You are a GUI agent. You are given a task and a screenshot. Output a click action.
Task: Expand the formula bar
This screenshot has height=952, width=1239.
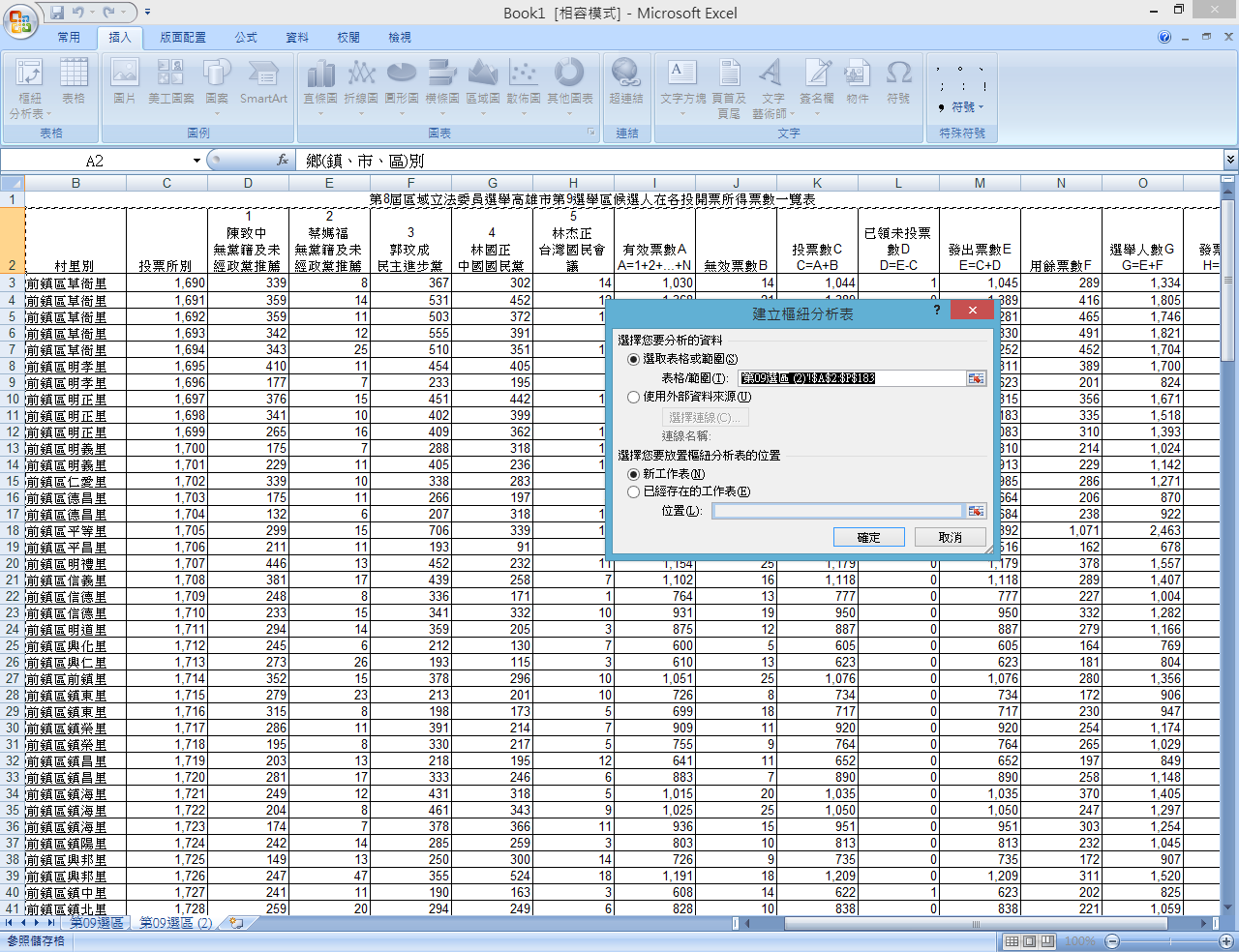point(1230,160)
